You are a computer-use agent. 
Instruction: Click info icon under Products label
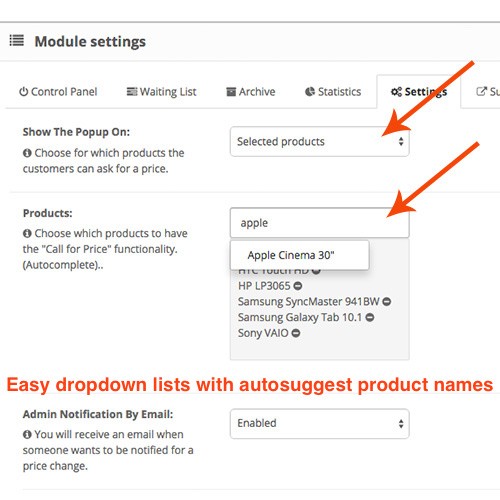(27, 233)
